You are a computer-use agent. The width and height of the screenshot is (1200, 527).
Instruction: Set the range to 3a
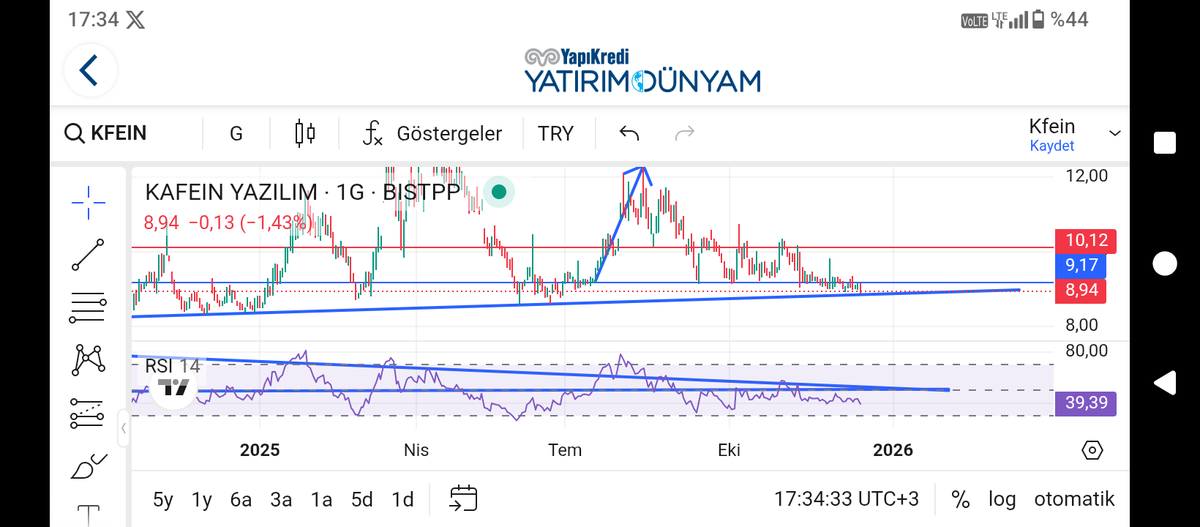[x=282, y=499]
